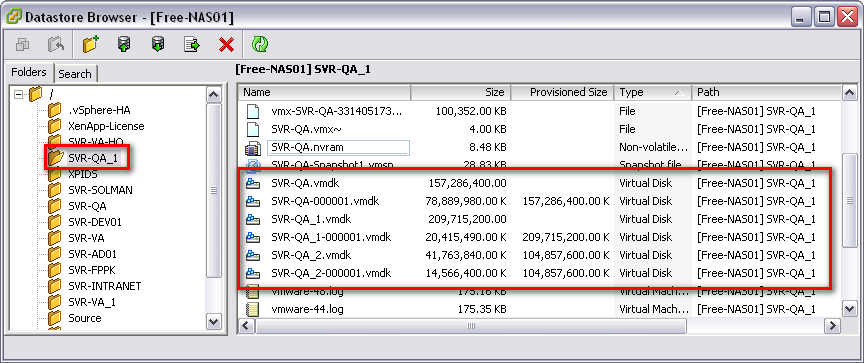Switch to the Folders tab
Image resolution: width=864 pixels, height=363 pixels.
click(x=29, y=73)
